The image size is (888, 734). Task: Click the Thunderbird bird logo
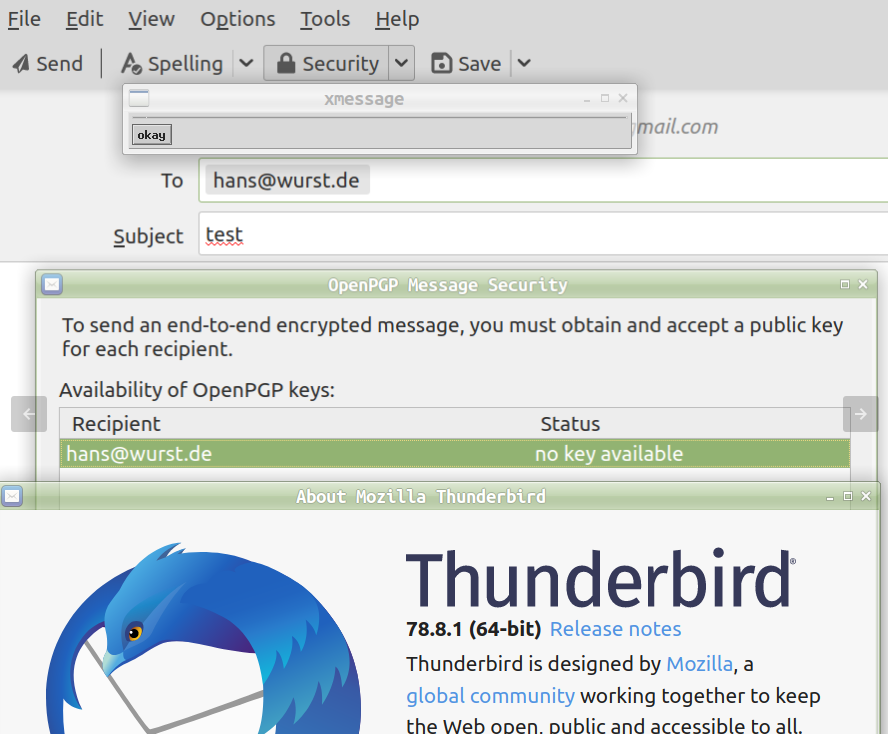point(204,639)
